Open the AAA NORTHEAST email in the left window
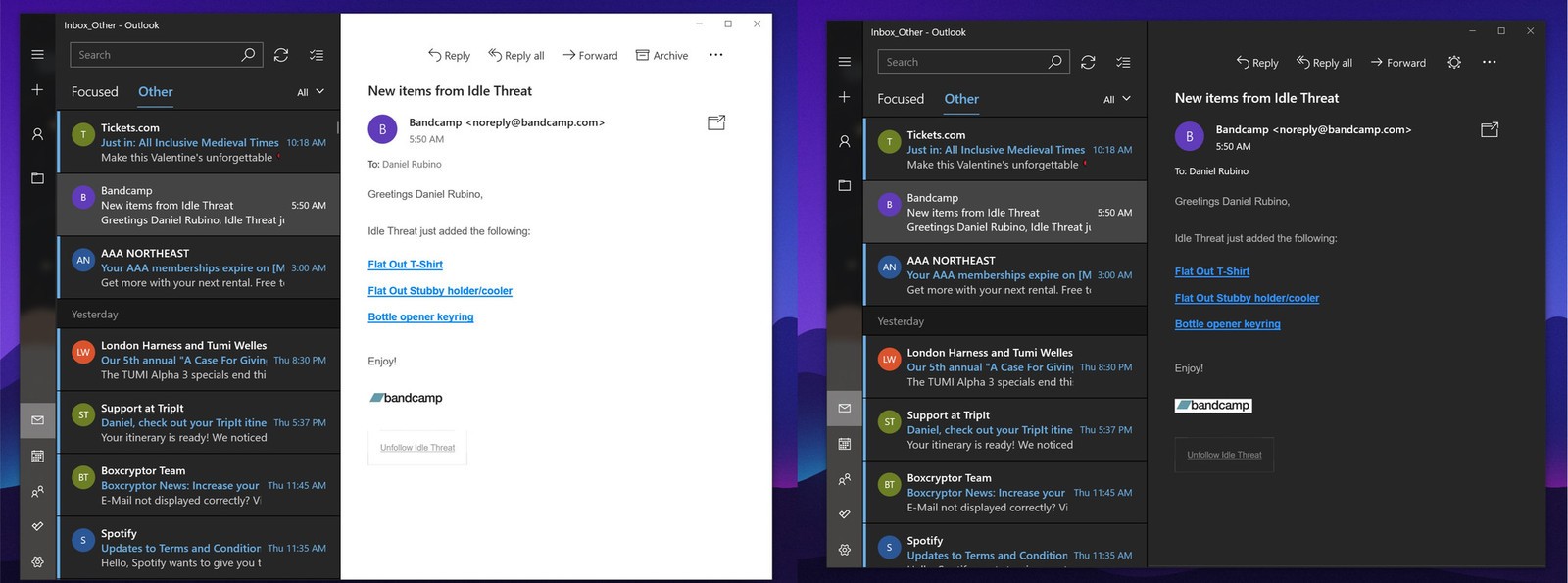 (199, 267)
